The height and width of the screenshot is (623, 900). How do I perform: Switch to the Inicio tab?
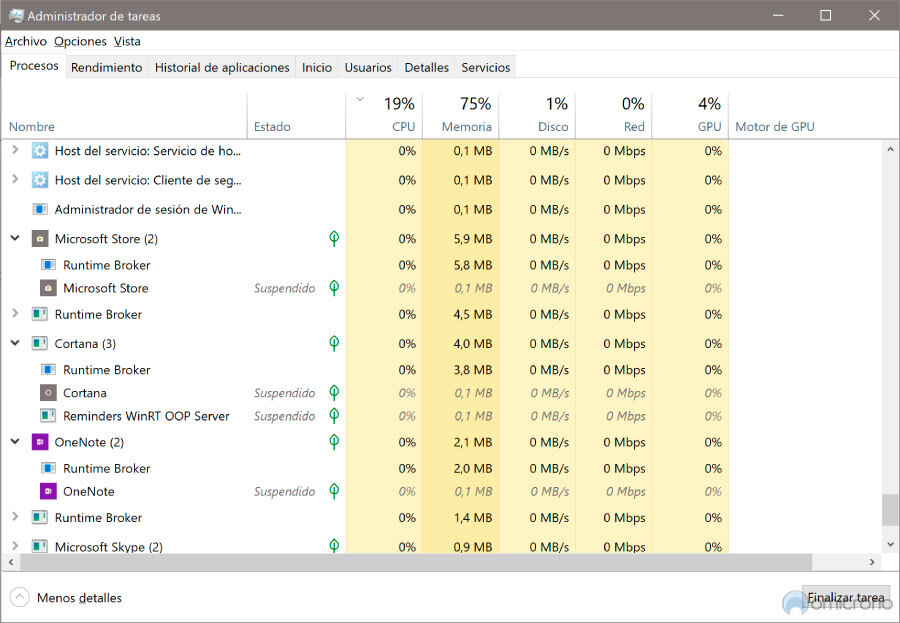click(317, 67)
